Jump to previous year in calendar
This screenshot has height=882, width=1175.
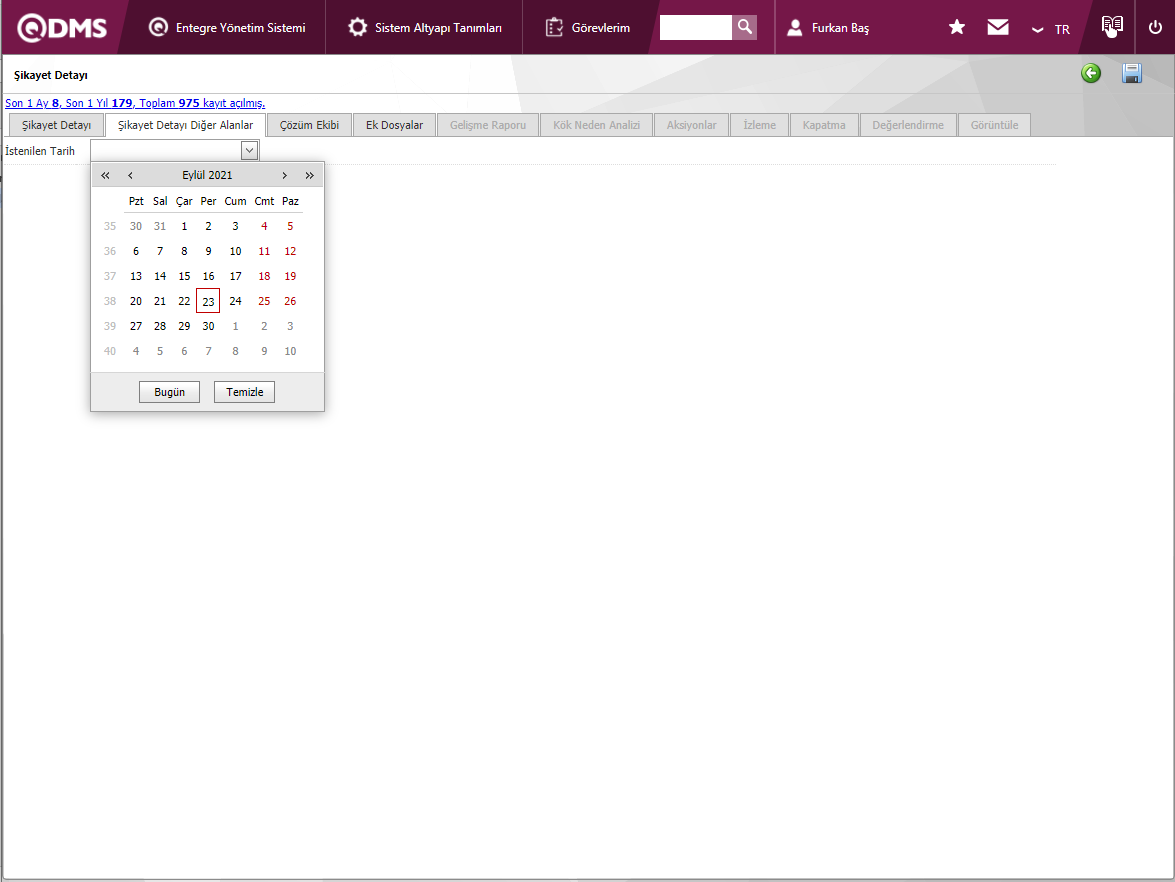(x=105, y=175)
